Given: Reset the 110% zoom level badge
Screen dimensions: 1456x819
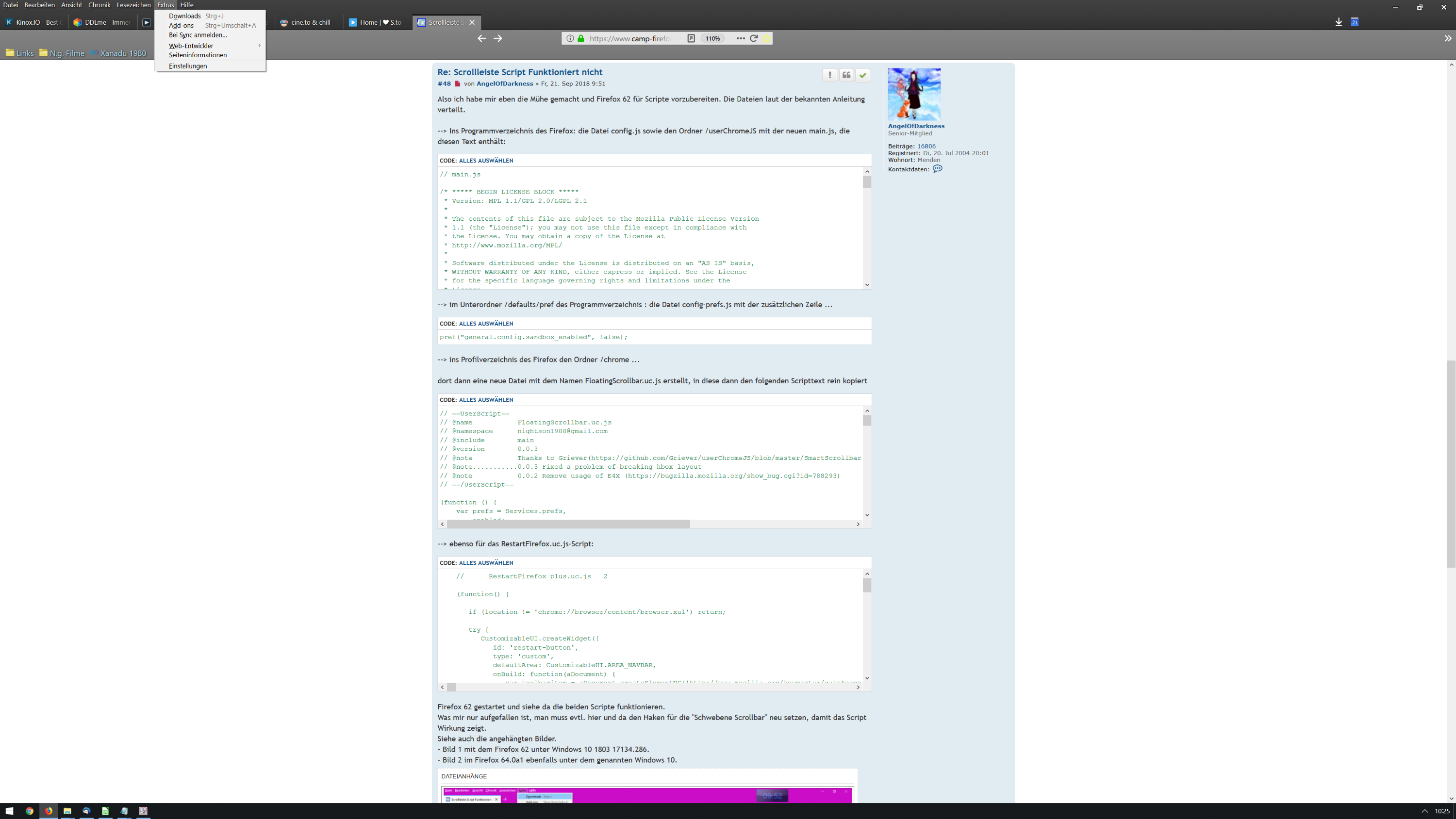Looking at the screenshot, I should coord(712,38).
